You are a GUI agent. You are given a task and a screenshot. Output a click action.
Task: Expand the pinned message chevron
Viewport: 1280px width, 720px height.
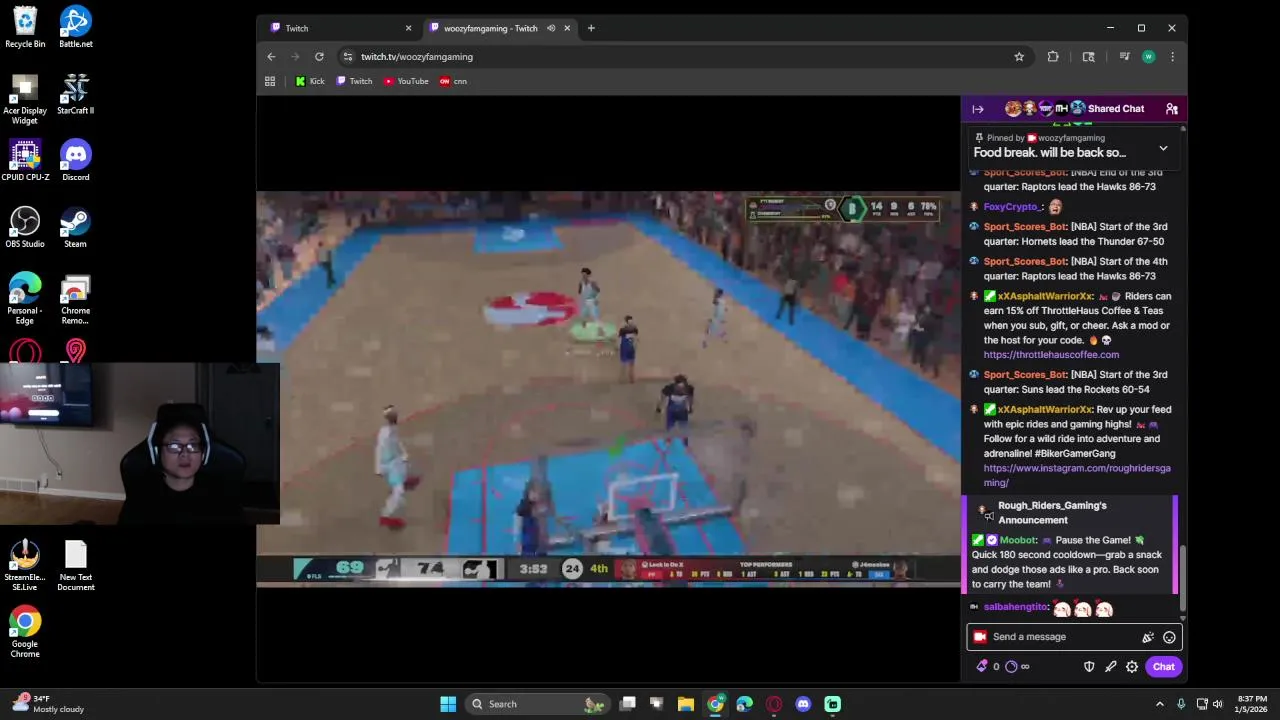(1163, 148)
